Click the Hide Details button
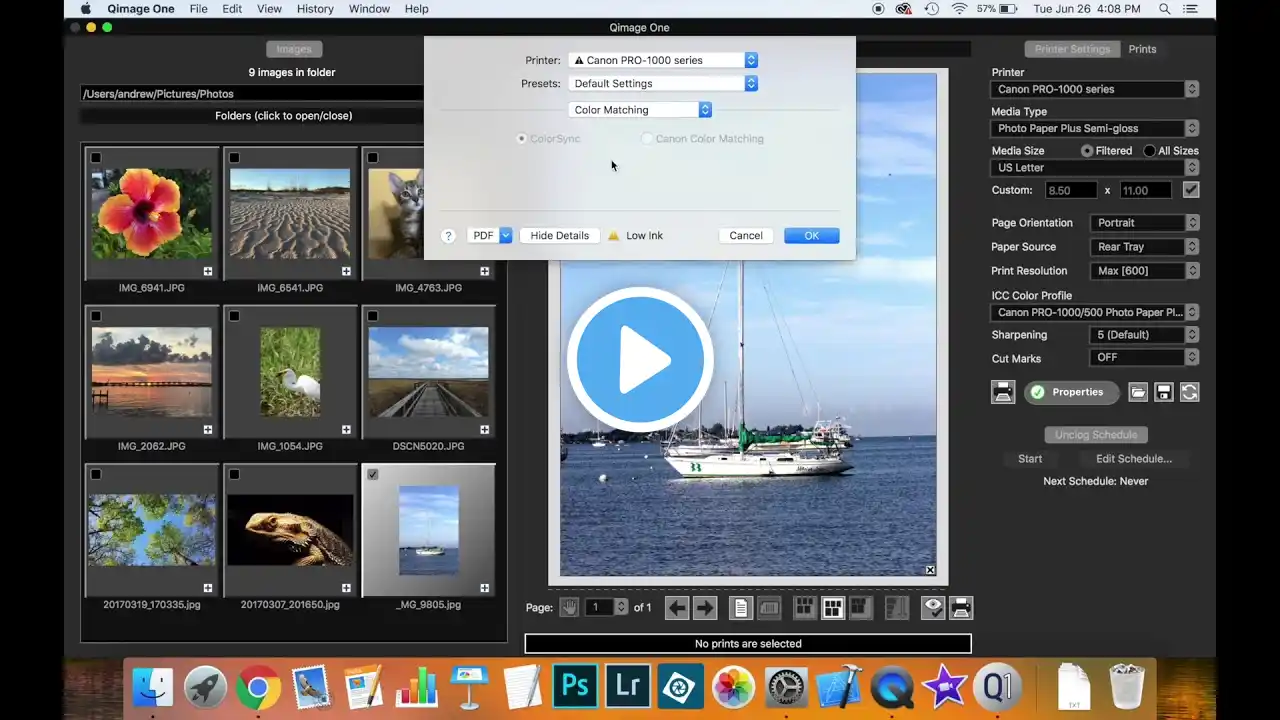The width and height of the screenshot is (1280, 720). point(560,236)
